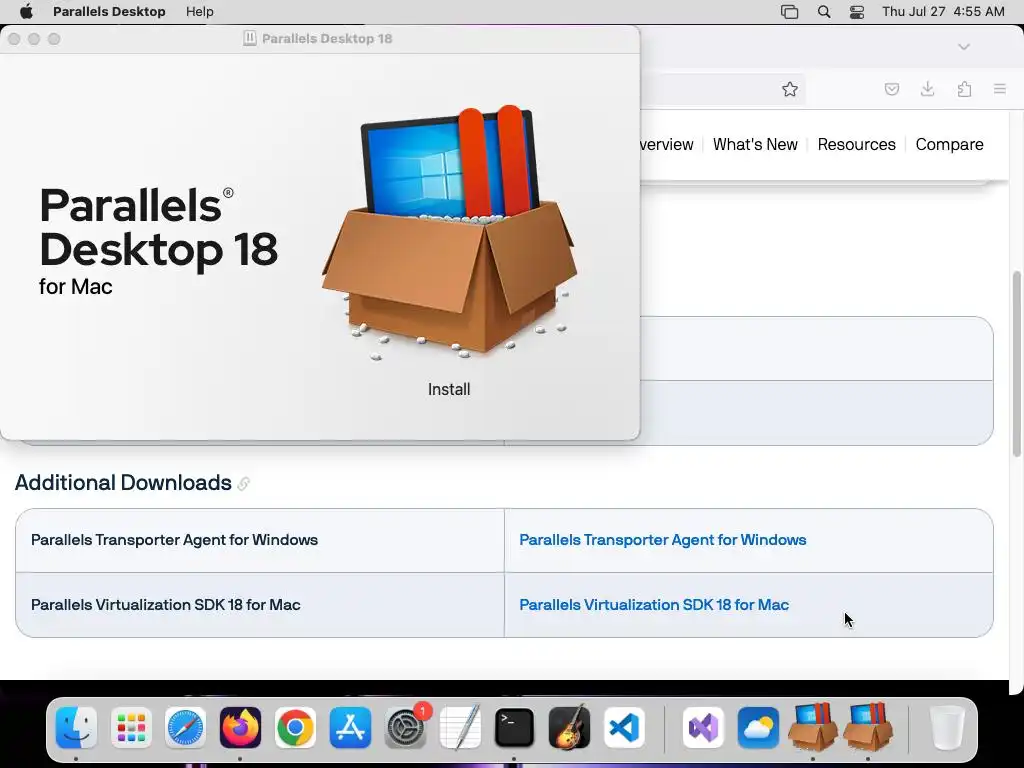Open the Trash from the Dock
The width and height of the screenshot is (1024, 768).
(946, 728)
